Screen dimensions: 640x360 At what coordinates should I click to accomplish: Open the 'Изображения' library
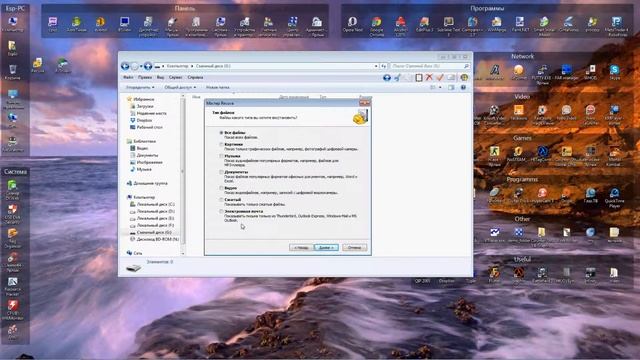[146, 162]
